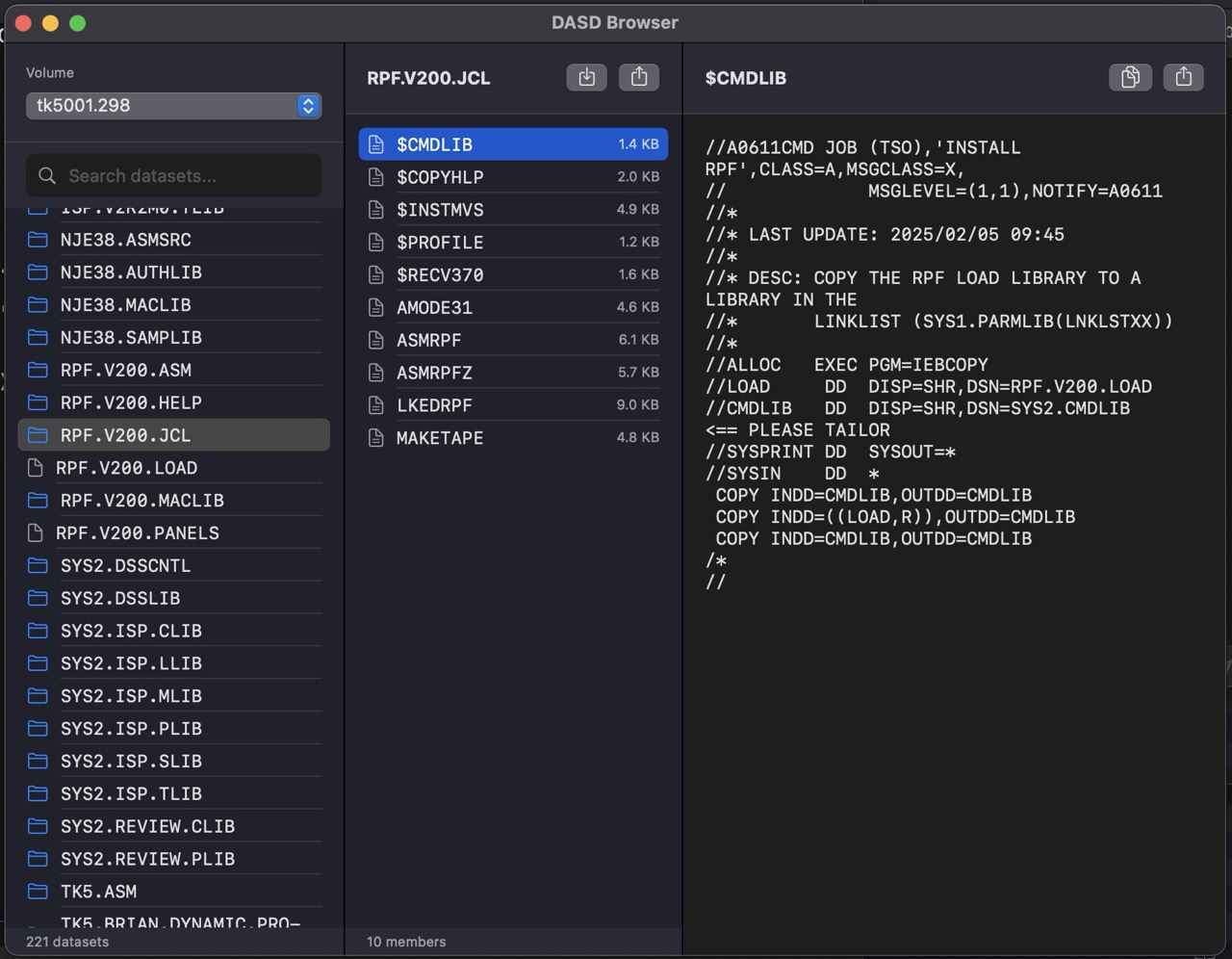Open the AMODE31 member
The width and height of the screenshot is (1232, 959).
pos(435,307)
